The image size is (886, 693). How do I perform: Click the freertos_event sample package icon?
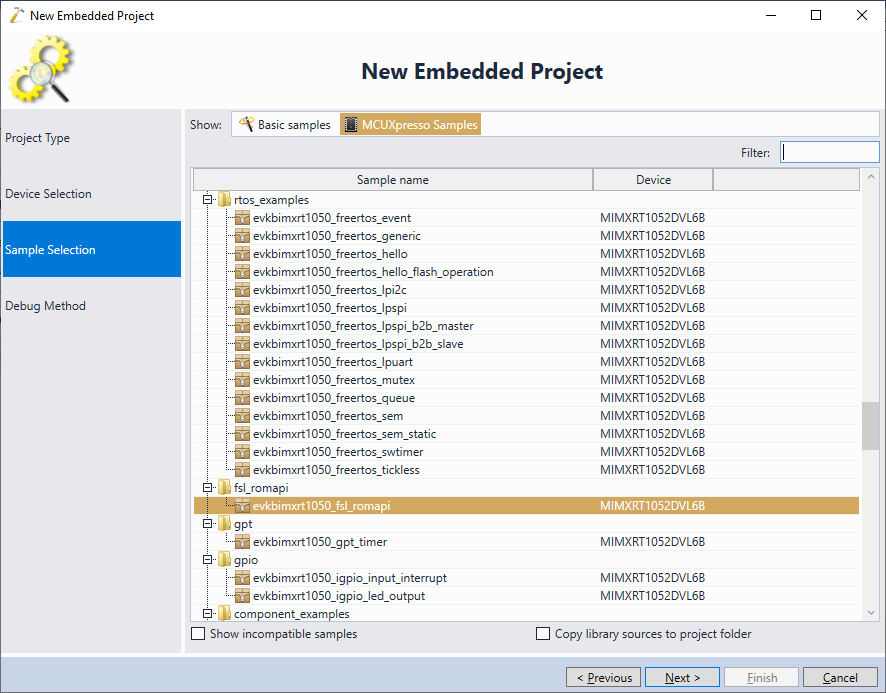click(242, 218)
